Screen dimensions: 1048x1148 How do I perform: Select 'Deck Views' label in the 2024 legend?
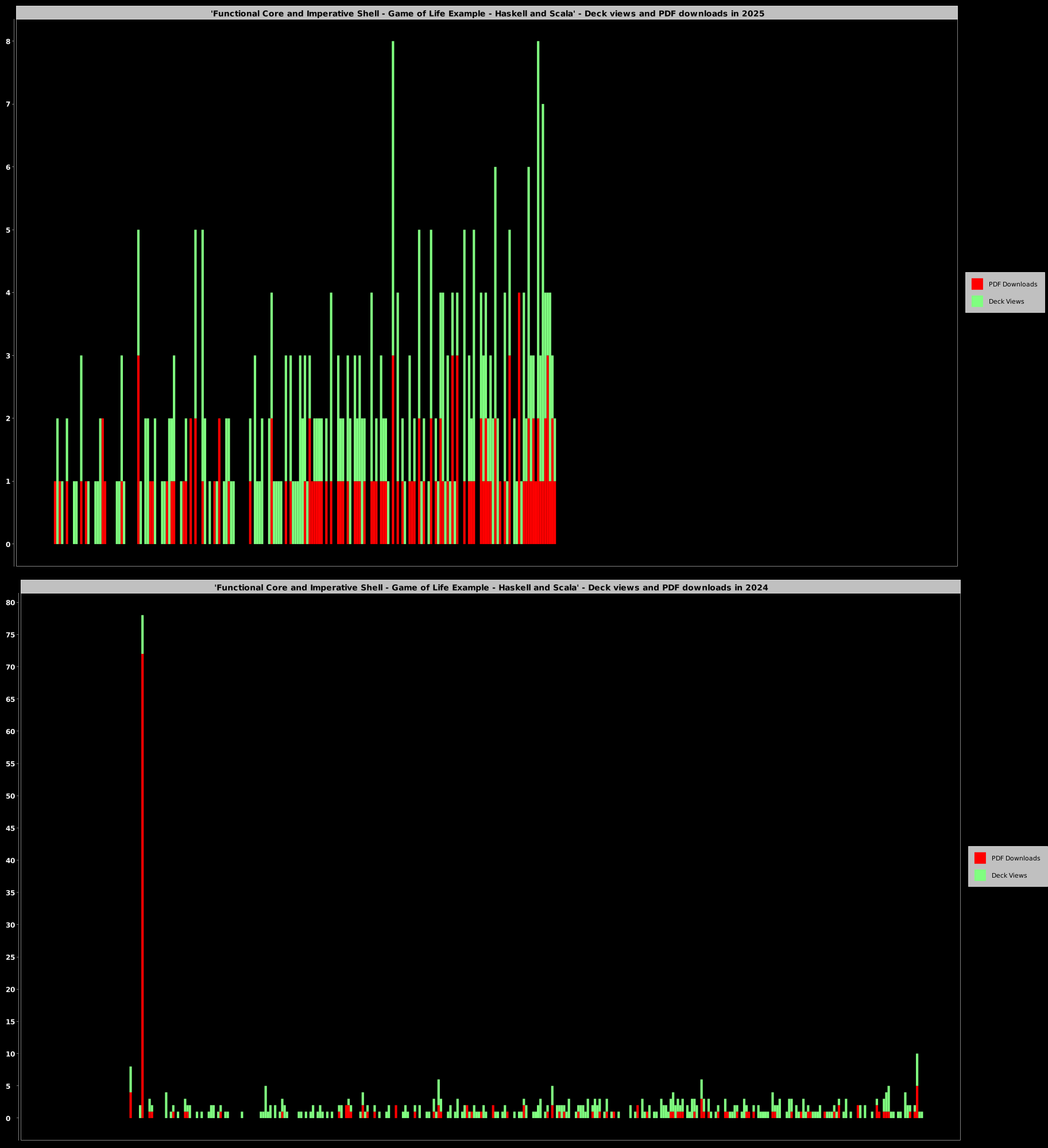[1009, 875]
